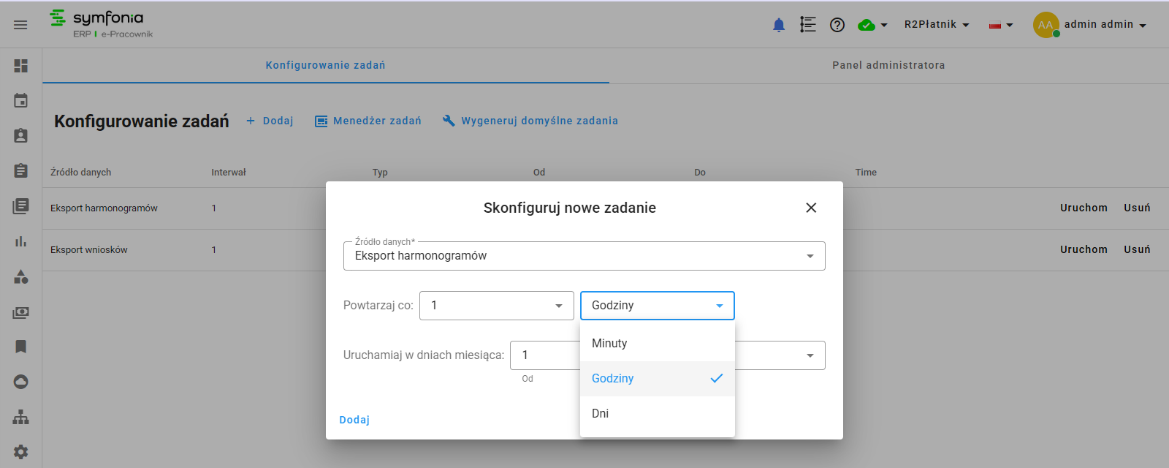Open the task list icon in header
Viewport: 1169px width, 468px height.
(807, 25)
